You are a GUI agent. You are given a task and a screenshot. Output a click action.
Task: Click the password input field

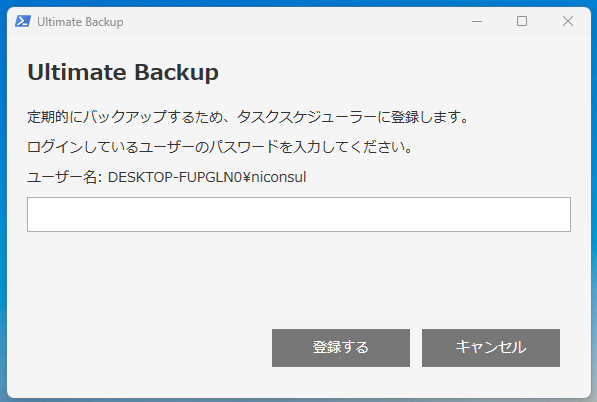298,214
